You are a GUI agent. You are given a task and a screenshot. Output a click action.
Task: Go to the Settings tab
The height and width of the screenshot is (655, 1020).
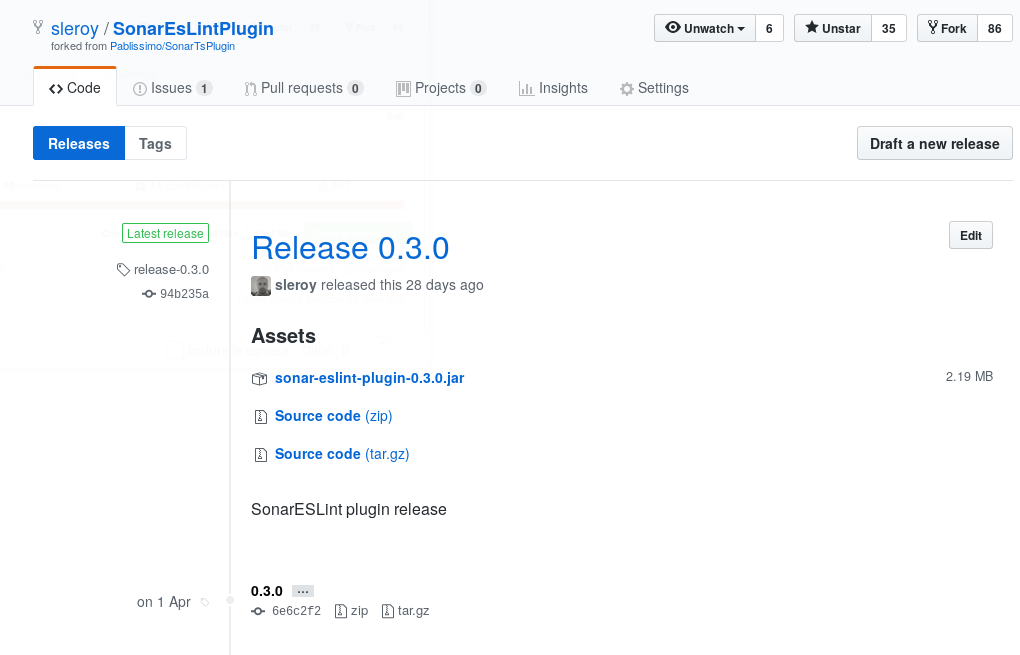pos(654,88)
